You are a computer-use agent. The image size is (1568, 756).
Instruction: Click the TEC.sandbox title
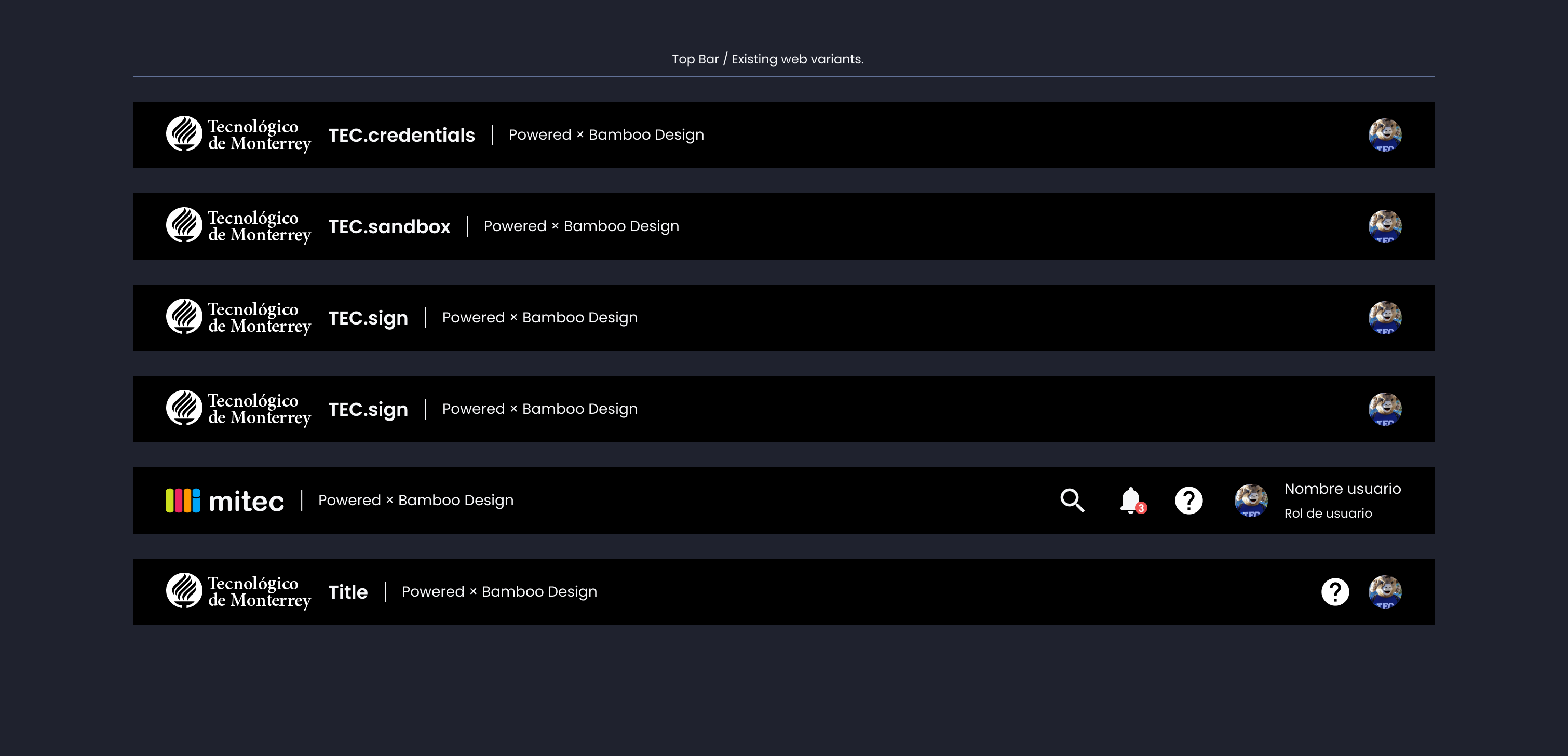click(x=389, y=226)
